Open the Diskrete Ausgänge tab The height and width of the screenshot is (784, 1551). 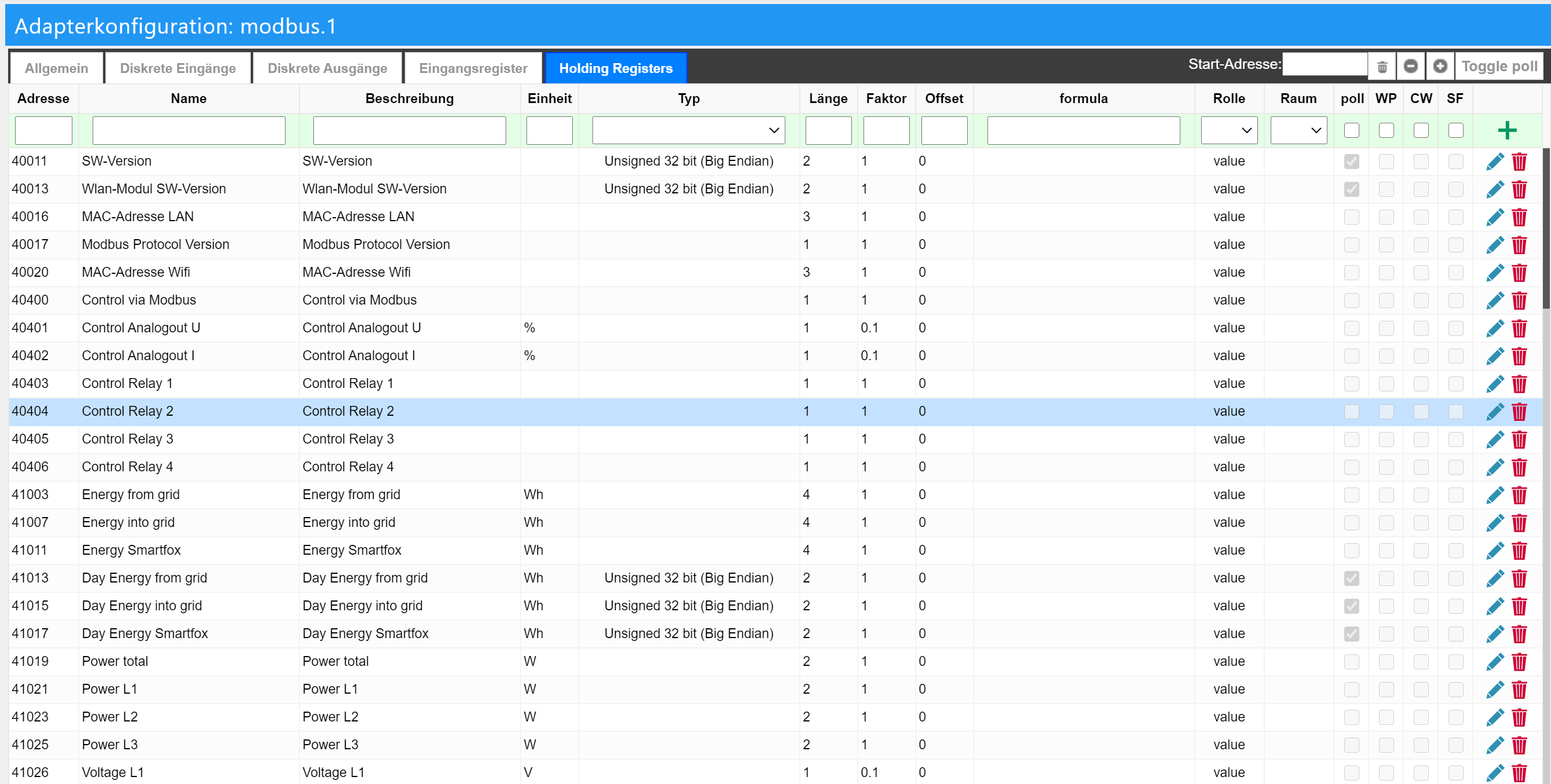tap(327, 68)
